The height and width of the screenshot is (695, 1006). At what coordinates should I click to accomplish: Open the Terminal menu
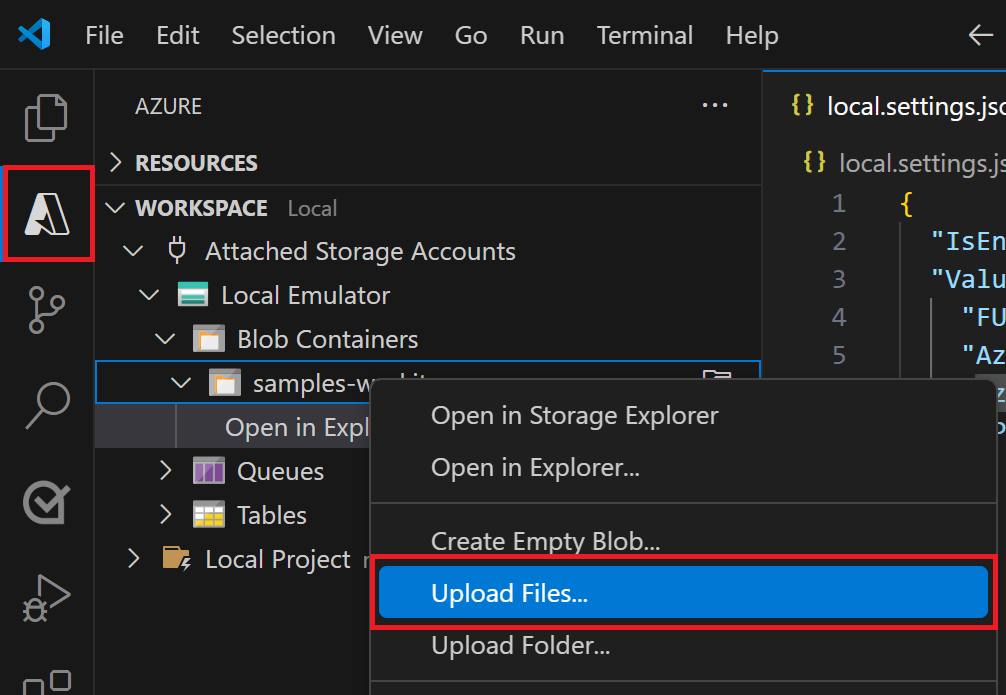pyautogui.click(x=644, y=35)
